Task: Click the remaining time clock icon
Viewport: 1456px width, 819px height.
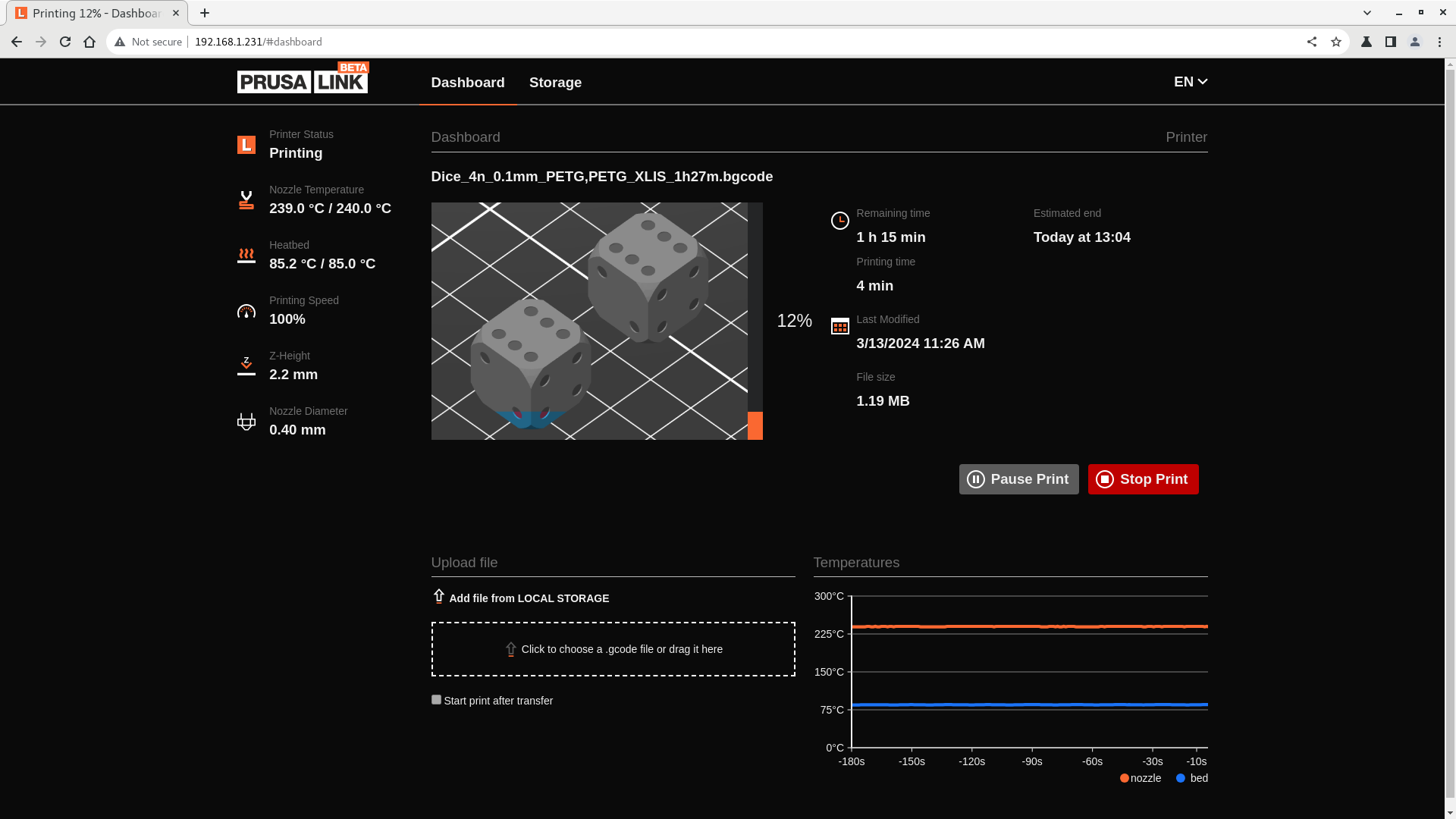Action: [839, 221]
